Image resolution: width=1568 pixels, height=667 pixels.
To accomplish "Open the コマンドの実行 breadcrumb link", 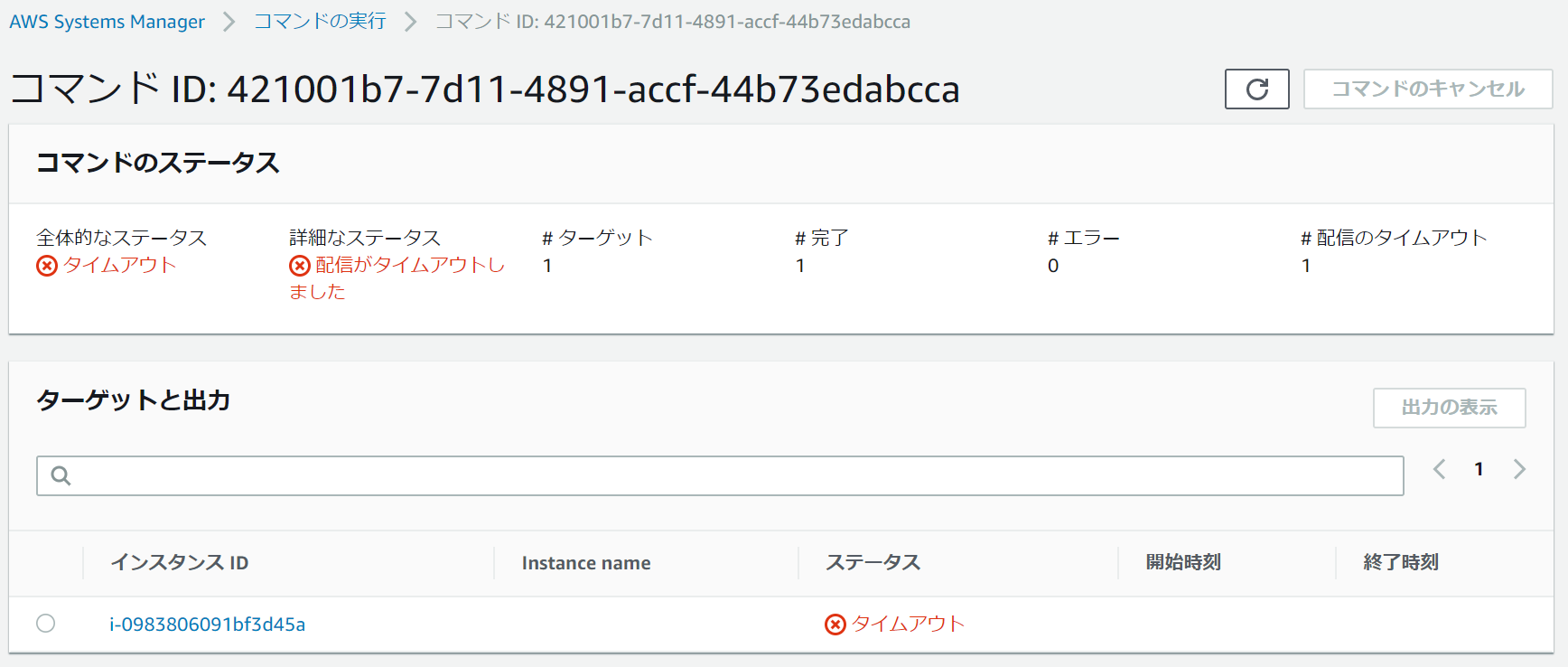I will coord(320,22).
